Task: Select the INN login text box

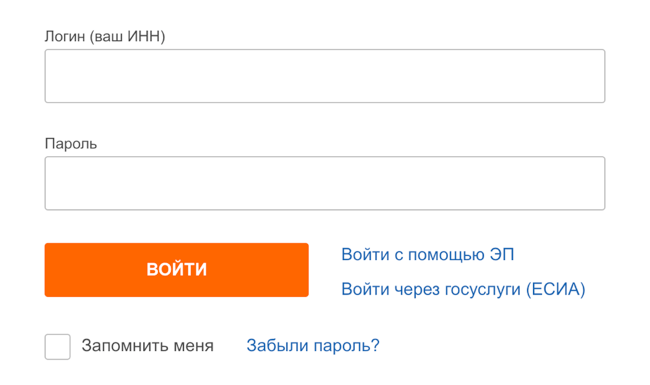Action: 325,76
